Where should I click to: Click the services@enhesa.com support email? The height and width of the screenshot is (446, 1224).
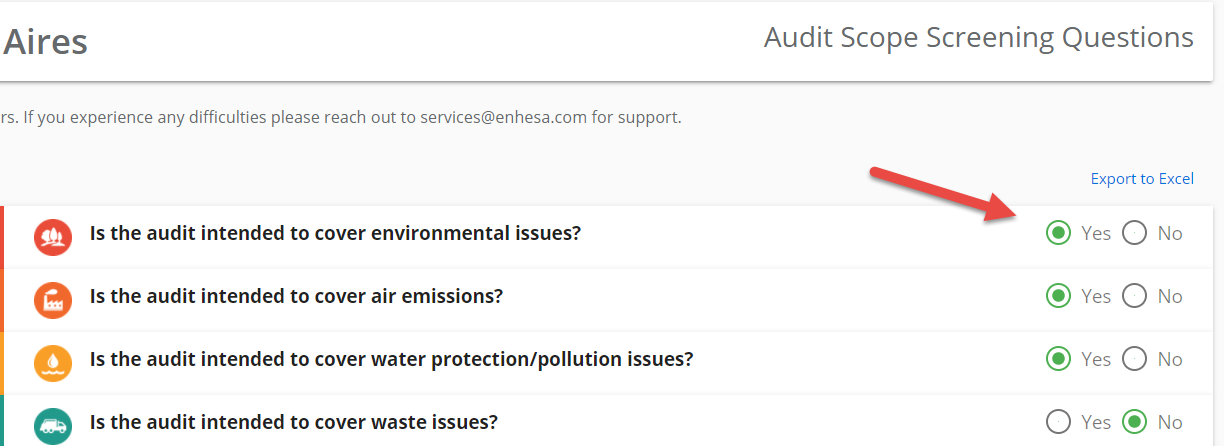point(503,117)
